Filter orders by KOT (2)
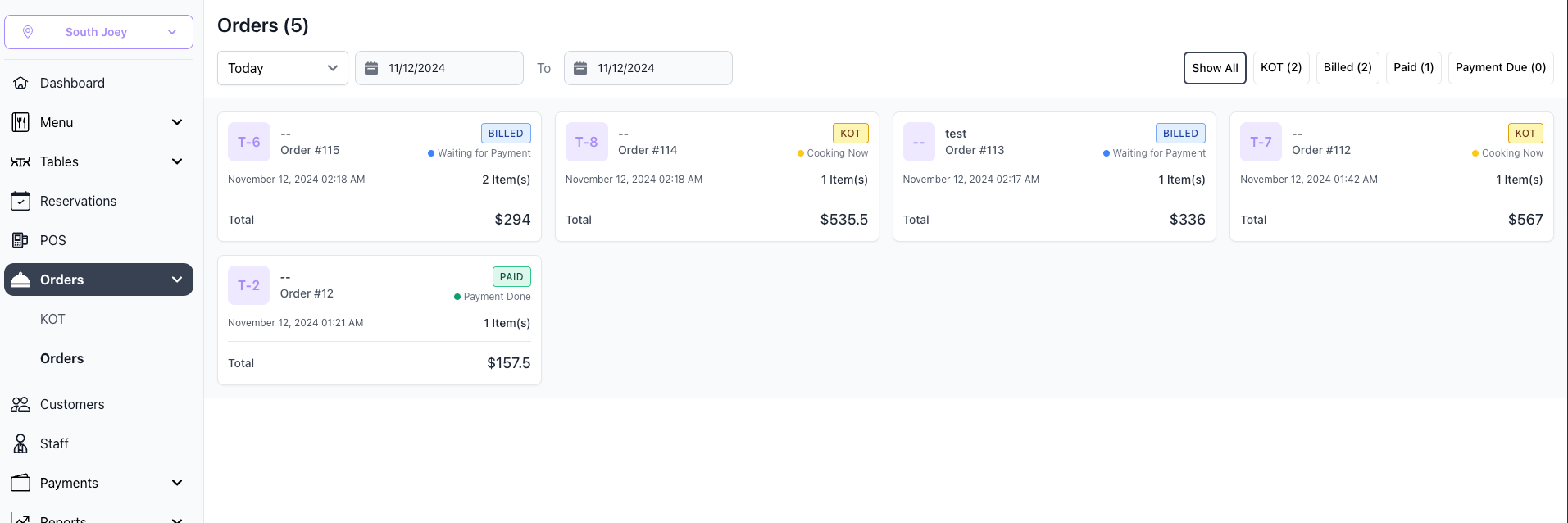1568x523 pixels. 1281,68
